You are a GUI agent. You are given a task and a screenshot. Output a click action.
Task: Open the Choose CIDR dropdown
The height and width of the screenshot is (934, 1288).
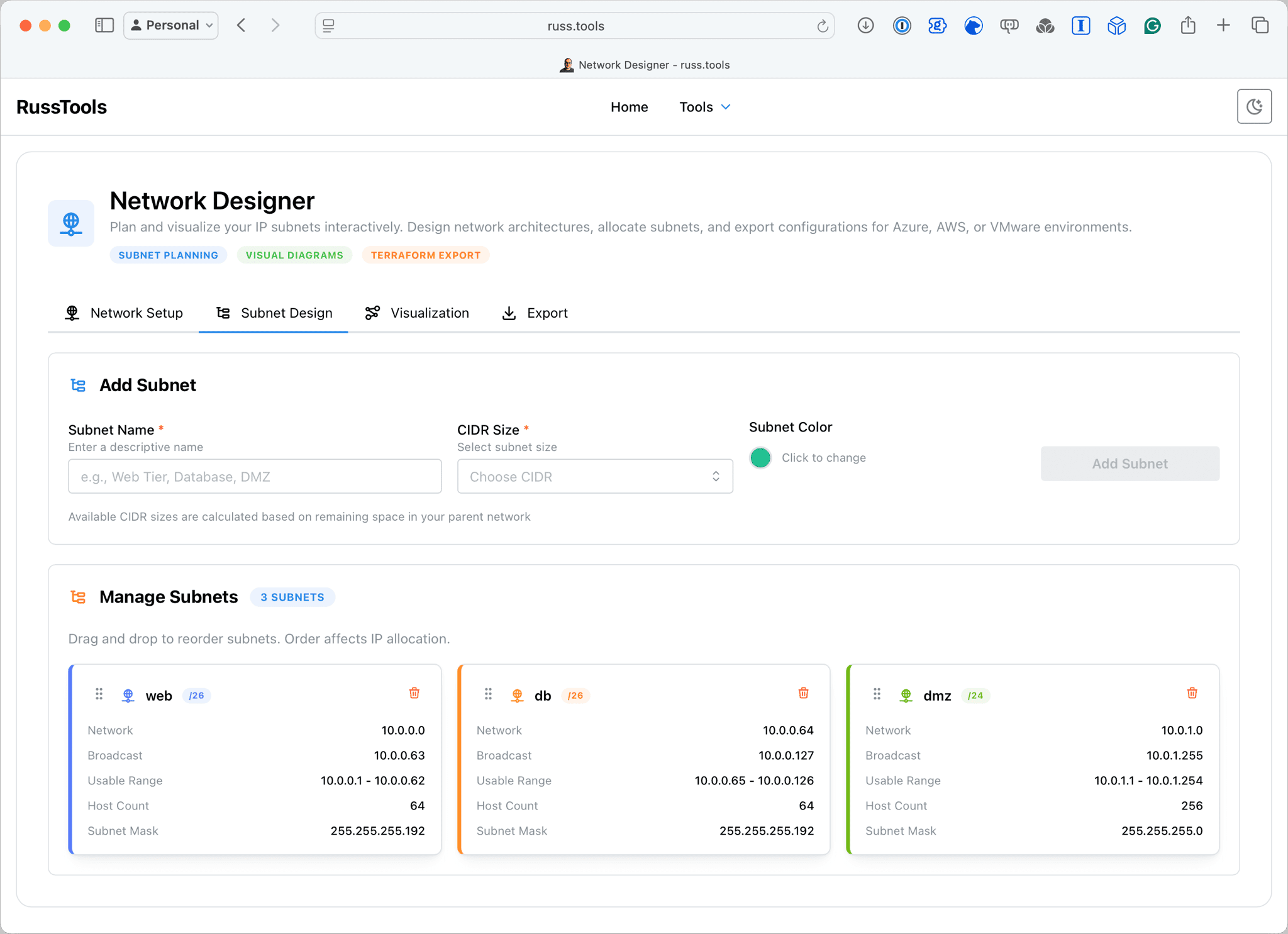pyautogui.click(x=594, y=476)
